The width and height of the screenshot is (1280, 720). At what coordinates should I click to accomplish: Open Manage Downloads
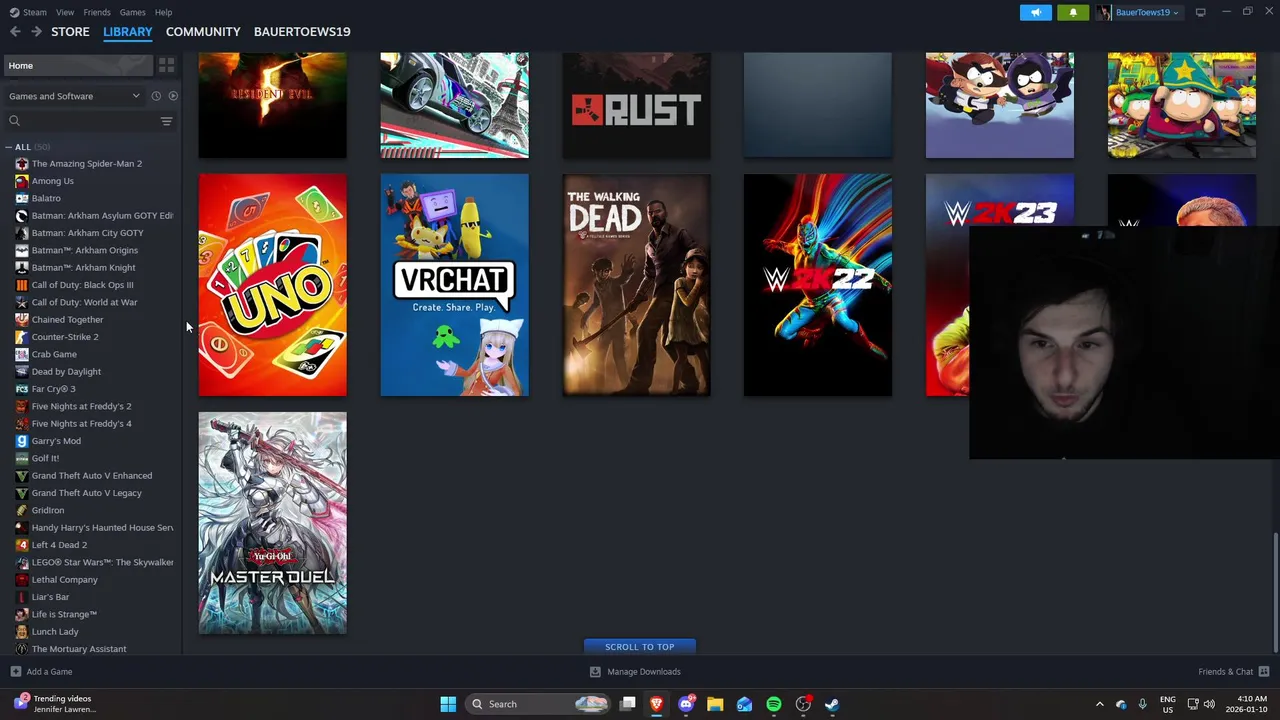coord(635,672)
